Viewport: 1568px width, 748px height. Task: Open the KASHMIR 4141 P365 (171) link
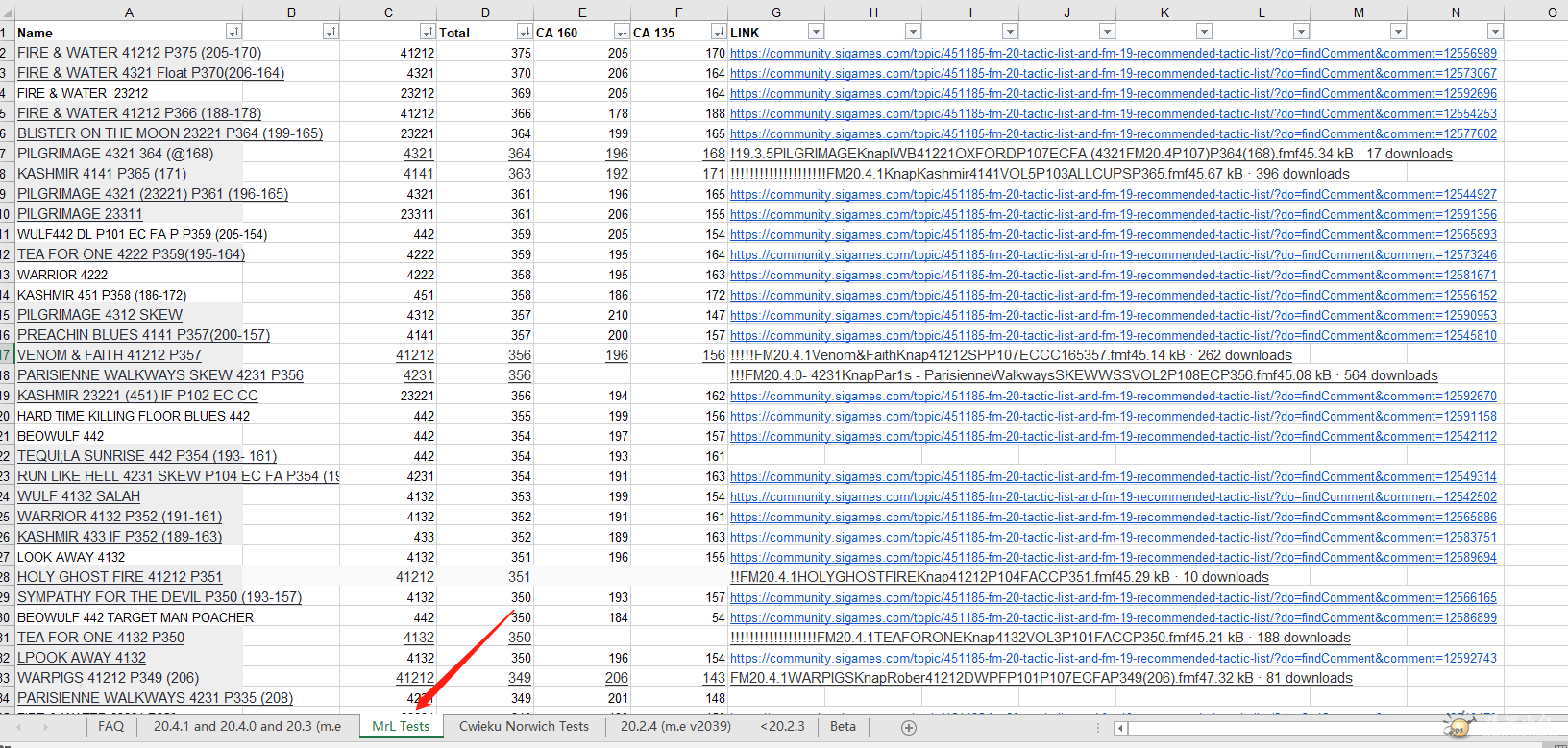[x=102, y=174]
